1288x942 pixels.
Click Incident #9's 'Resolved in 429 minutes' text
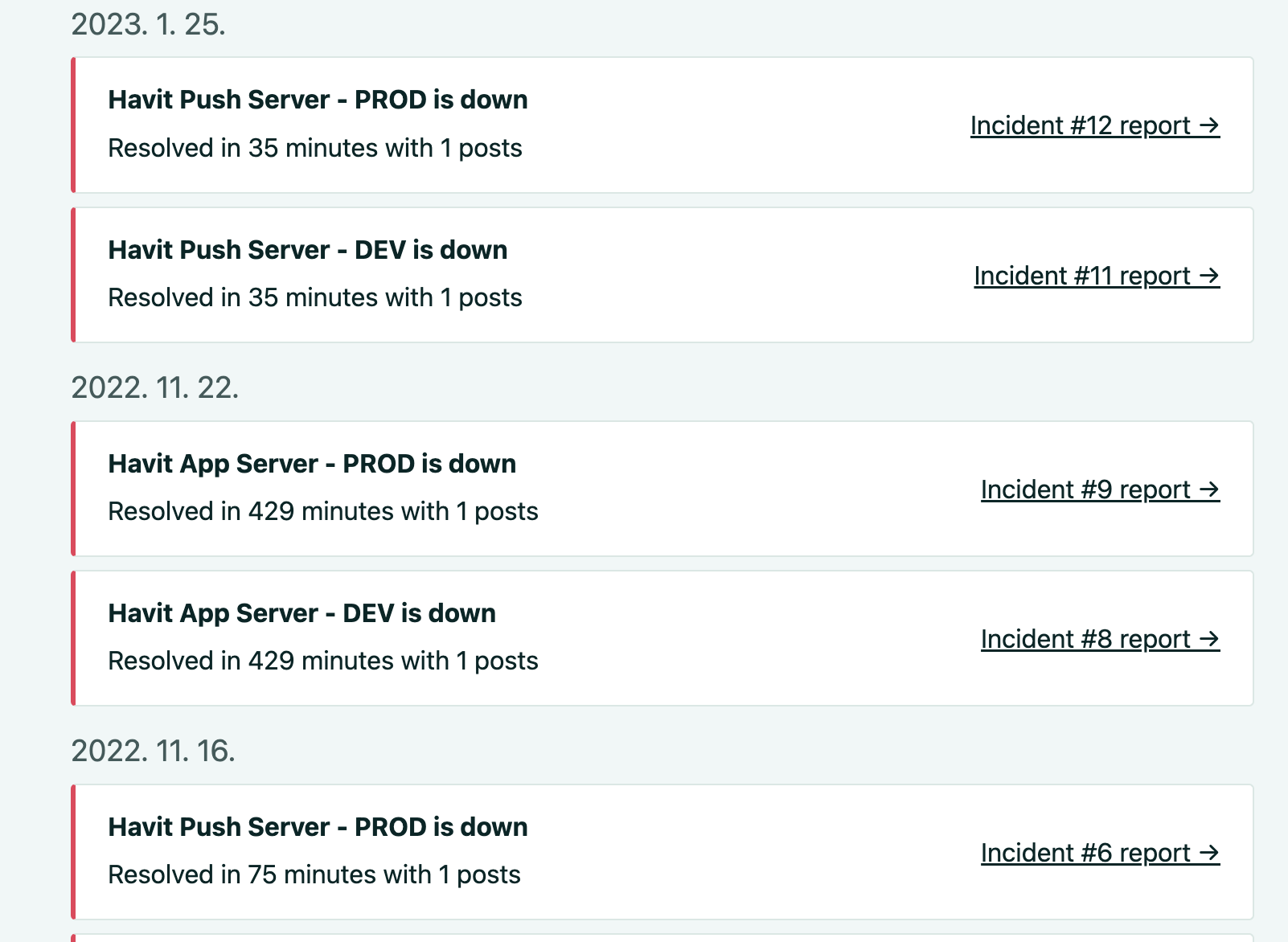tap(323, 511)
